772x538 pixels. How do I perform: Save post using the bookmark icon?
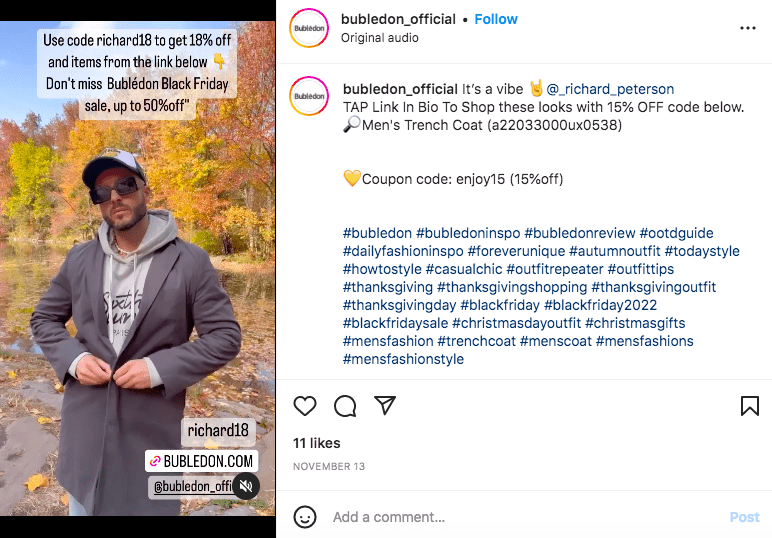point(749,406)
